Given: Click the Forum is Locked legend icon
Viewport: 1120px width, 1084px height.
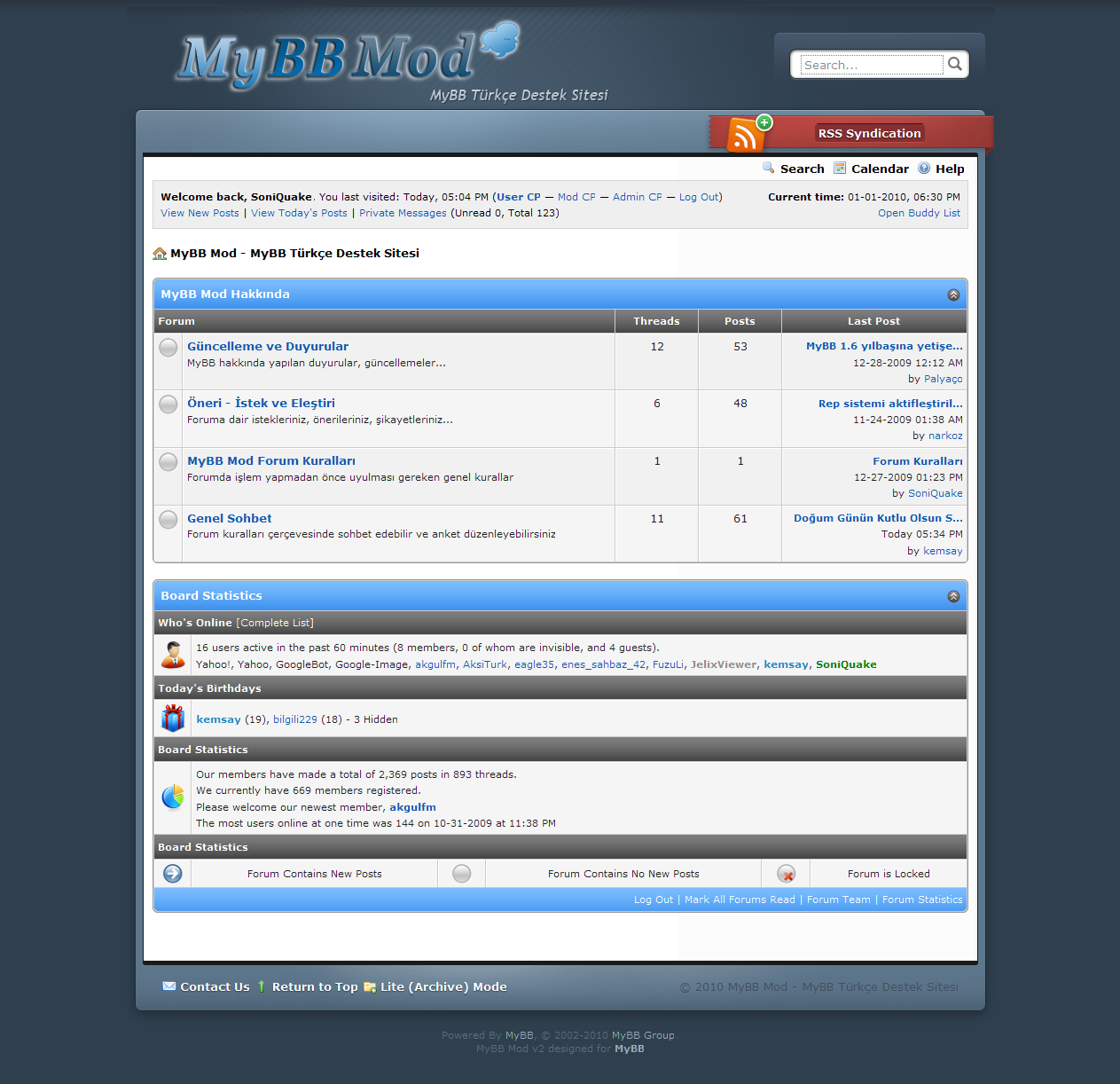Looking at the screenshot, I should [x=786, y=874].
